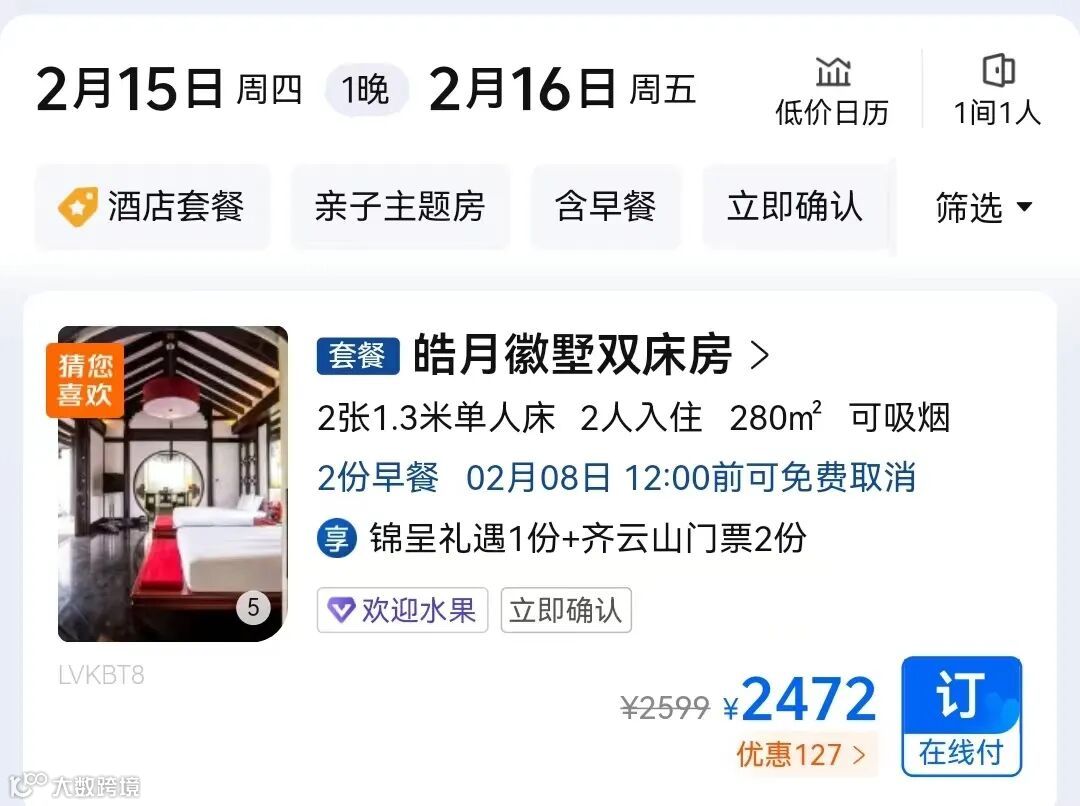The image size is (1080, 806).
Task: Toggle the 亲子主题房 filter chip
Action: click(x=400, y=207)
